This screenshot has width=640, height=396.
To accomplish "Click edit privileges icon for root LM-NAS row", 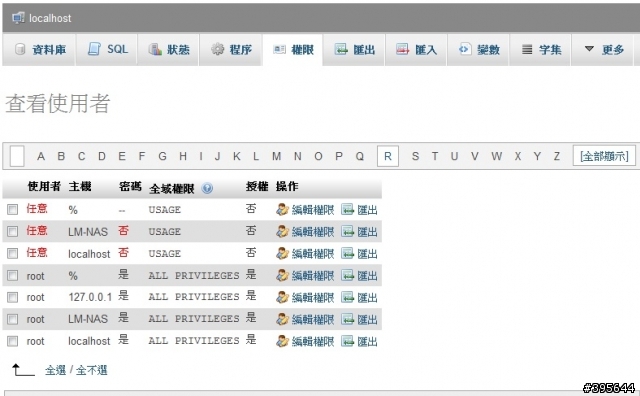I will click(282, 319).
